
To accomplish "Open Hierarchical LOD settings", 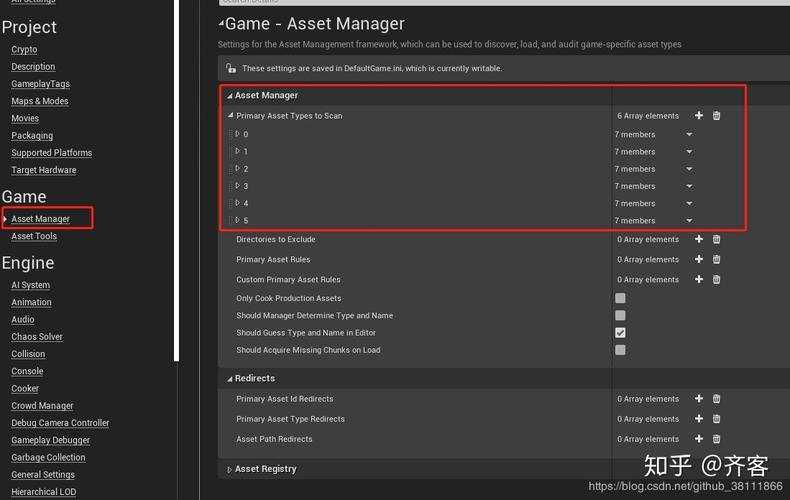I will [x=43, y=492].
